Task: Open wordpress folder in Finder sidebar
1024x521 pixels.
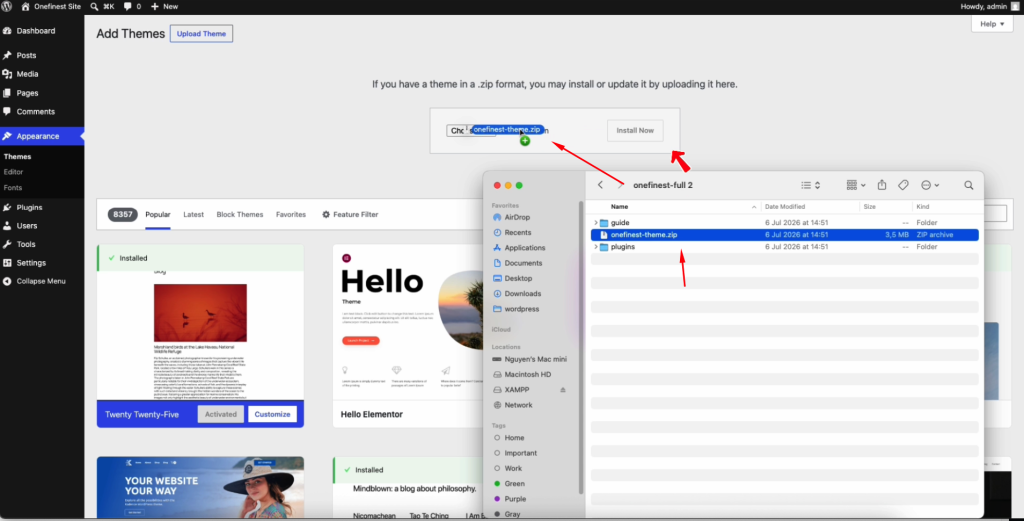Action: [515, 309]
